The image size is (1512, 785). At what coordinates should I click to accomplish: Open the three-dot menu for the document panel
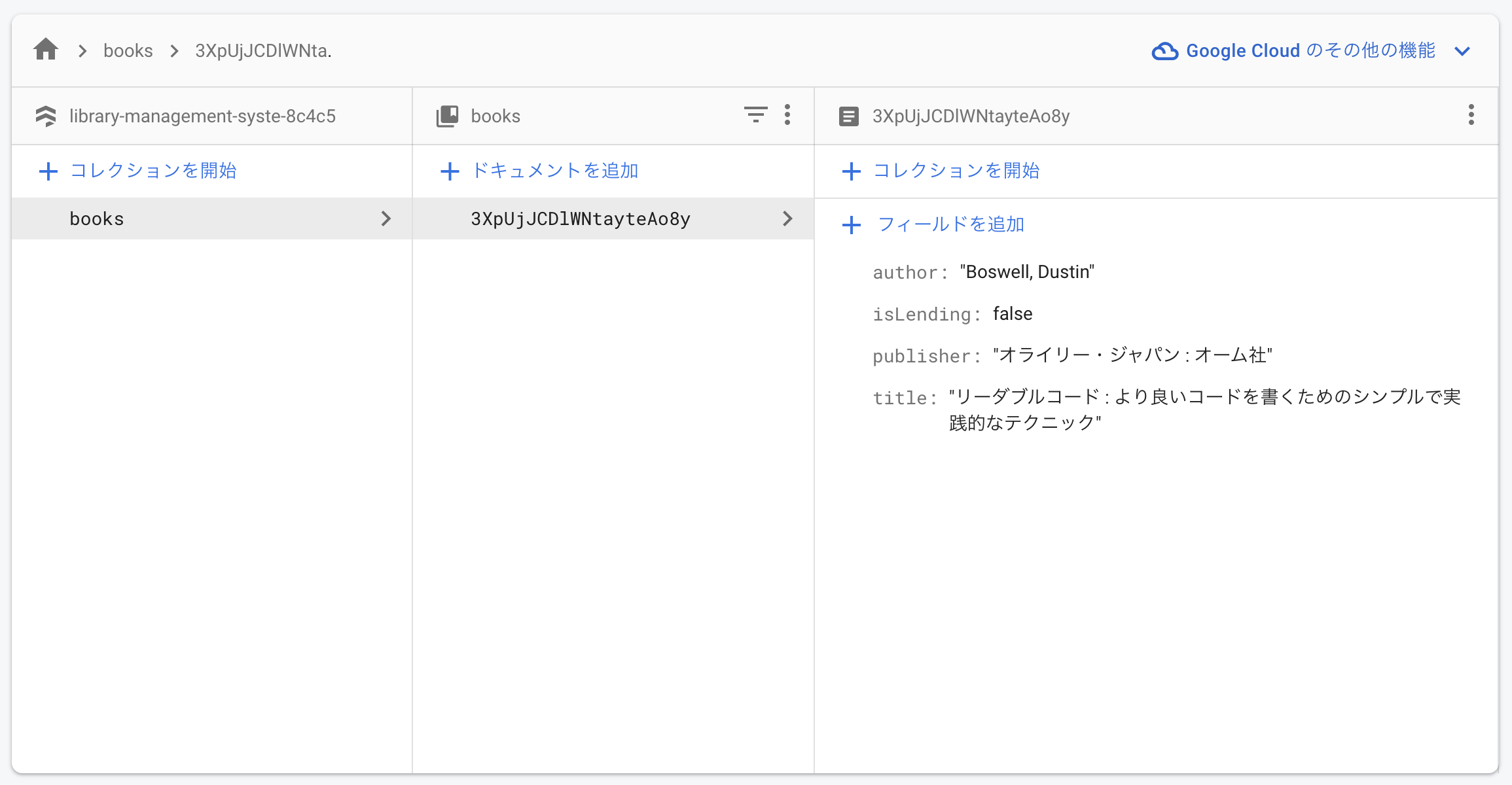click(1471, 115)
